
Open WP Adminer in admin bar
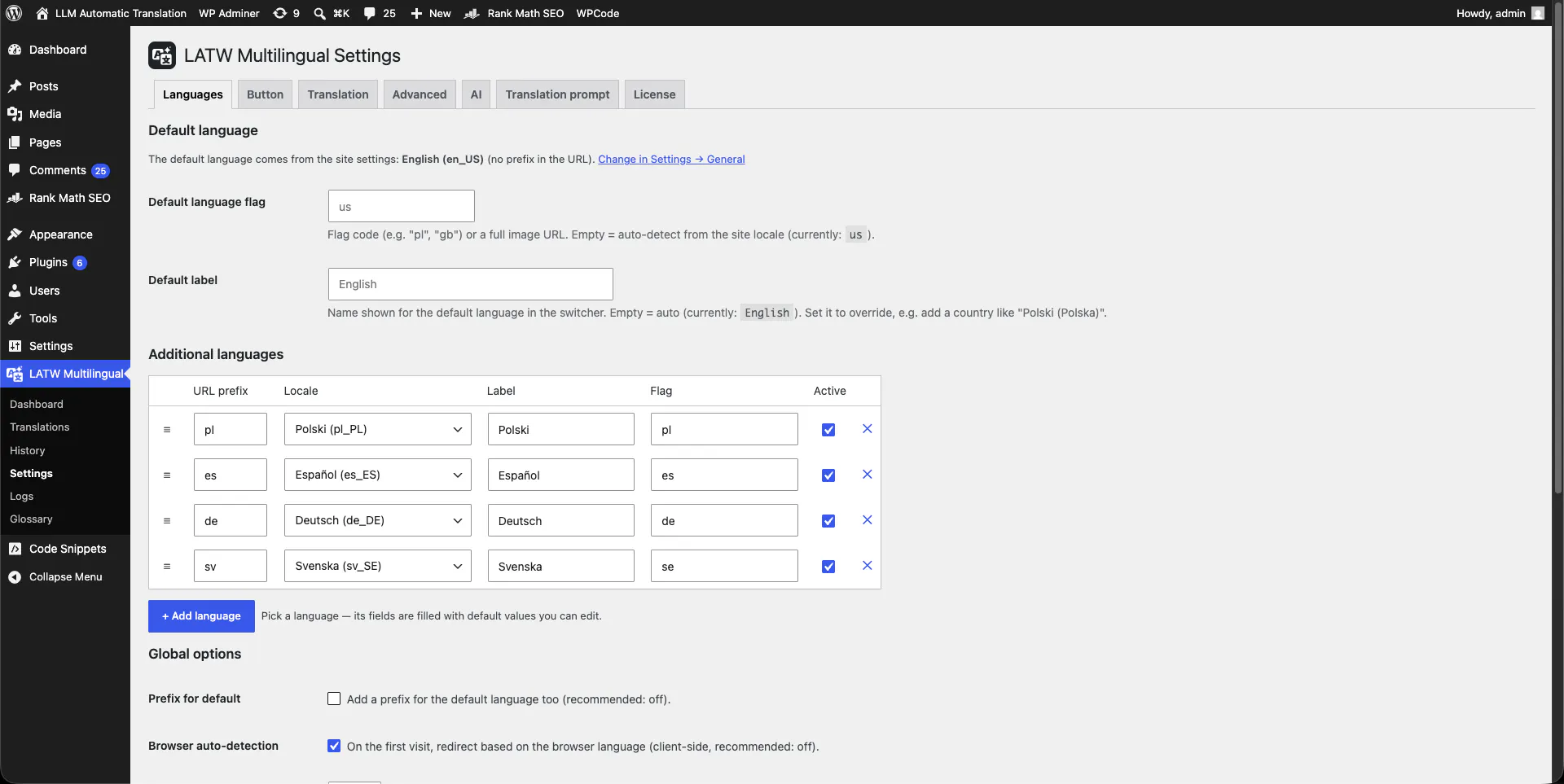coord(229,13)
